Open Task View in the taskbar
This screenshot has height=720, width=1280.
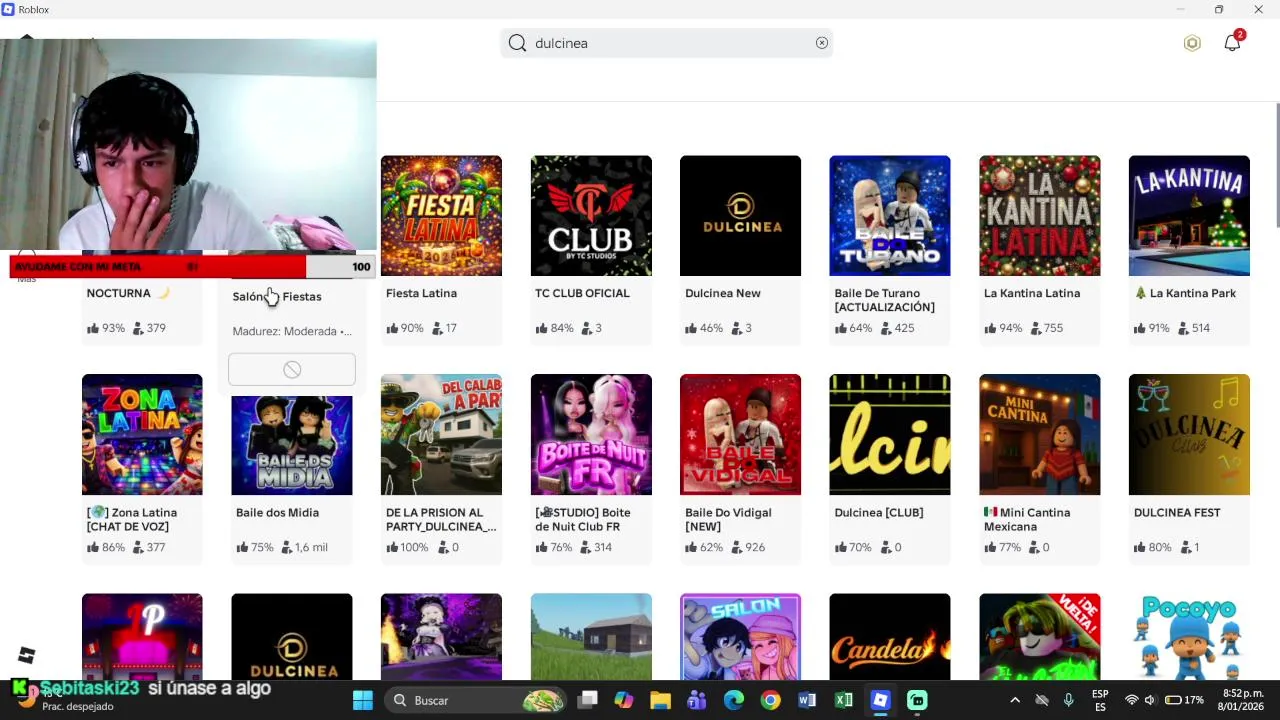pos(587,700)
